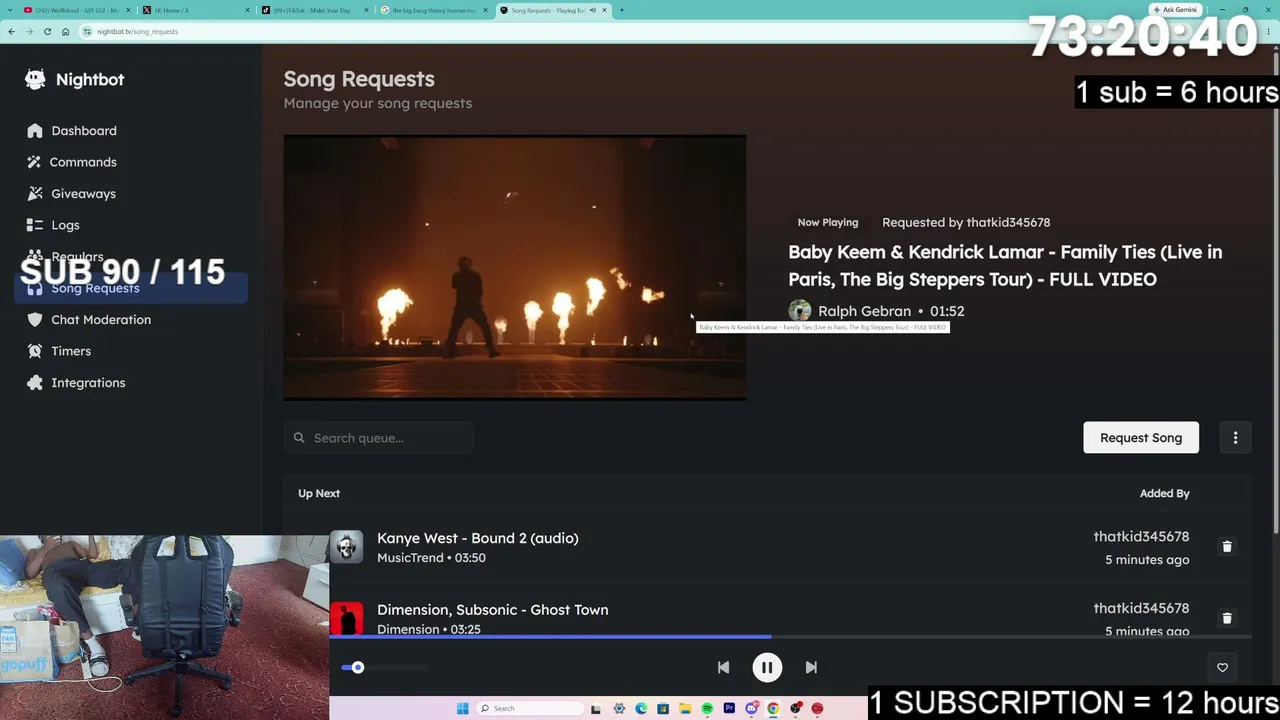Click 'Dimension, Subsonic - Ghost Town' title

[x=492, y=610]
